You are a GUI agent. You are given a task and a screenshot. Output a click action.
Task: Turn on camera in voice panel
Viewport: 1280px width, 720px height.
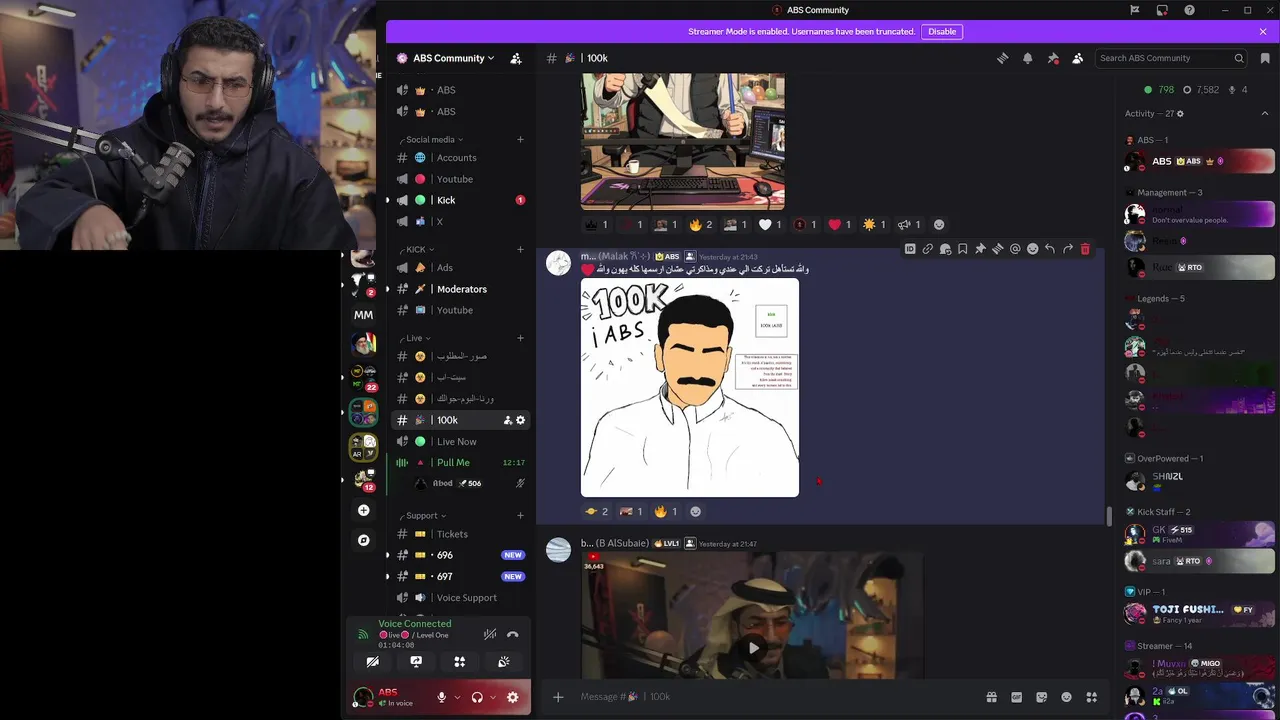tap(372, 662)
